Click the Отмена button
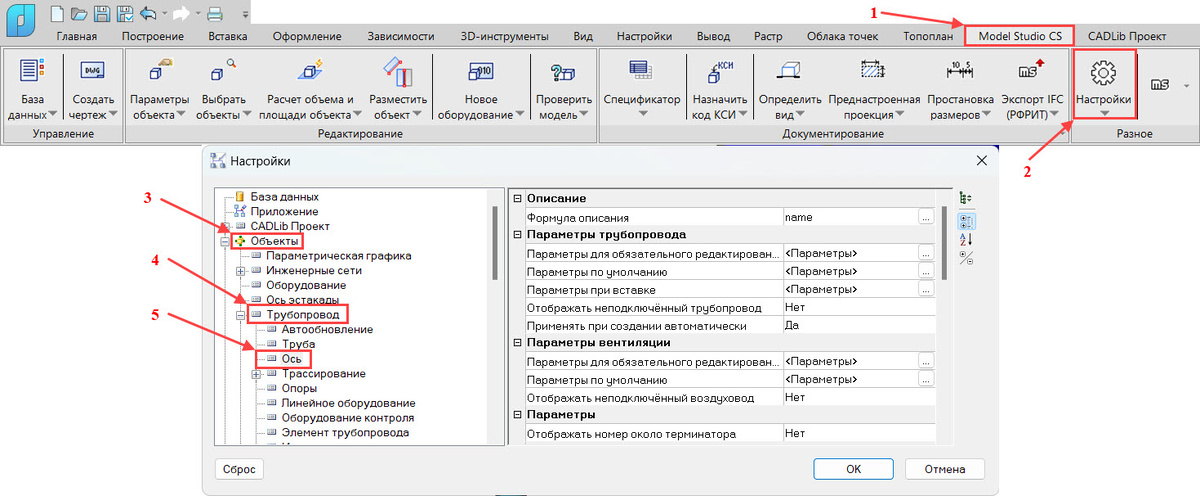The height and width of the screenshot is (496, 1200). (944, 469)
